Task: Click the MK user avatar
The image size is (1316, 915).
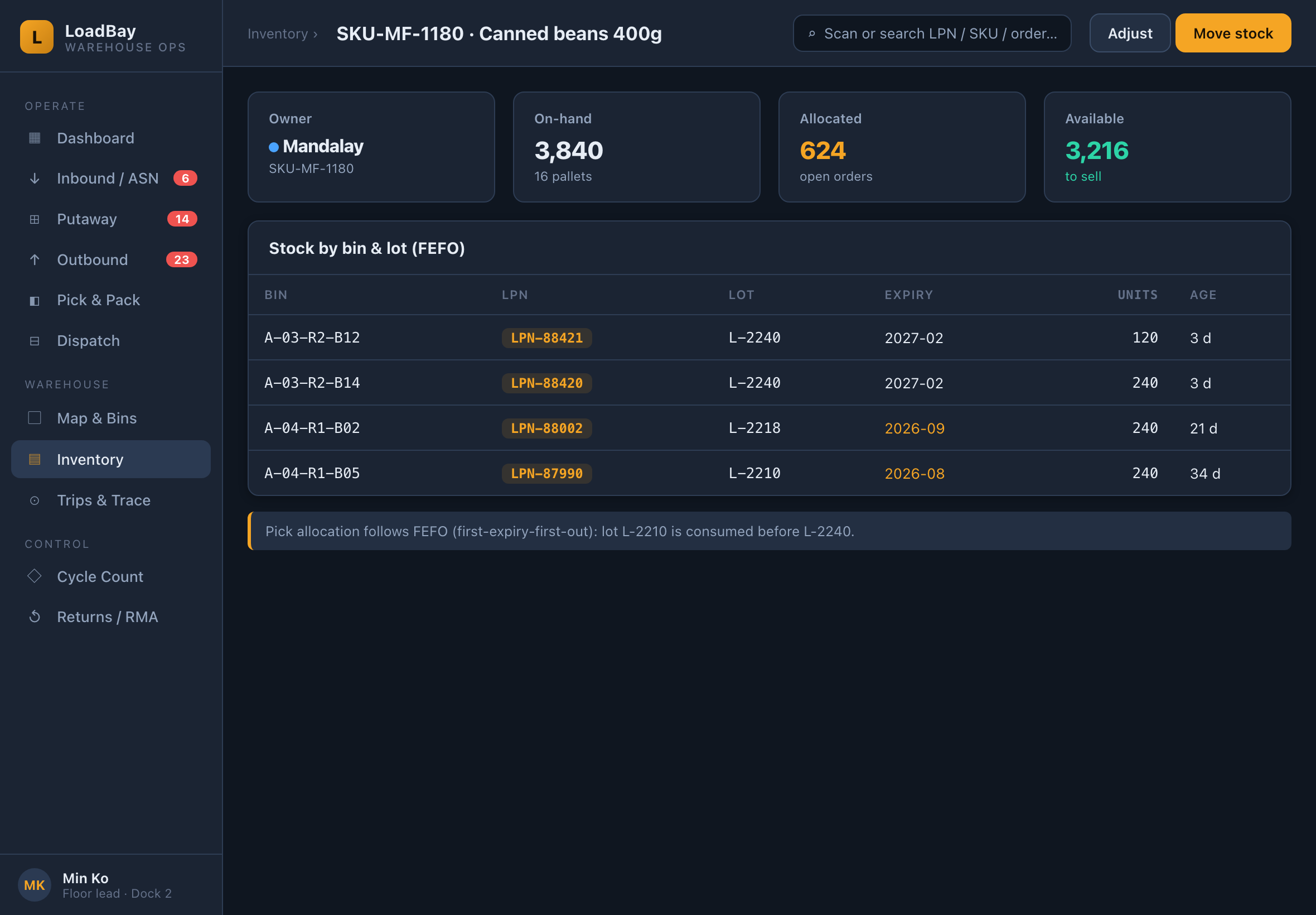Action: [35, 885]
